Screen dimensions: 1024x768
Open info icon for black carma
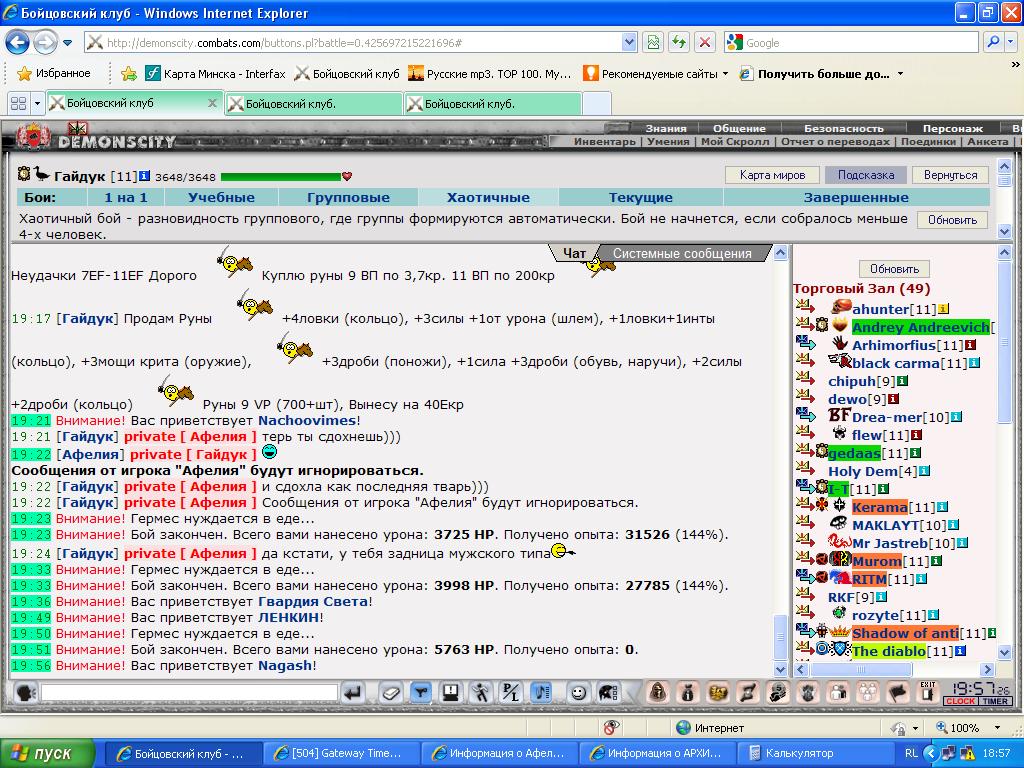pos(974,363)
